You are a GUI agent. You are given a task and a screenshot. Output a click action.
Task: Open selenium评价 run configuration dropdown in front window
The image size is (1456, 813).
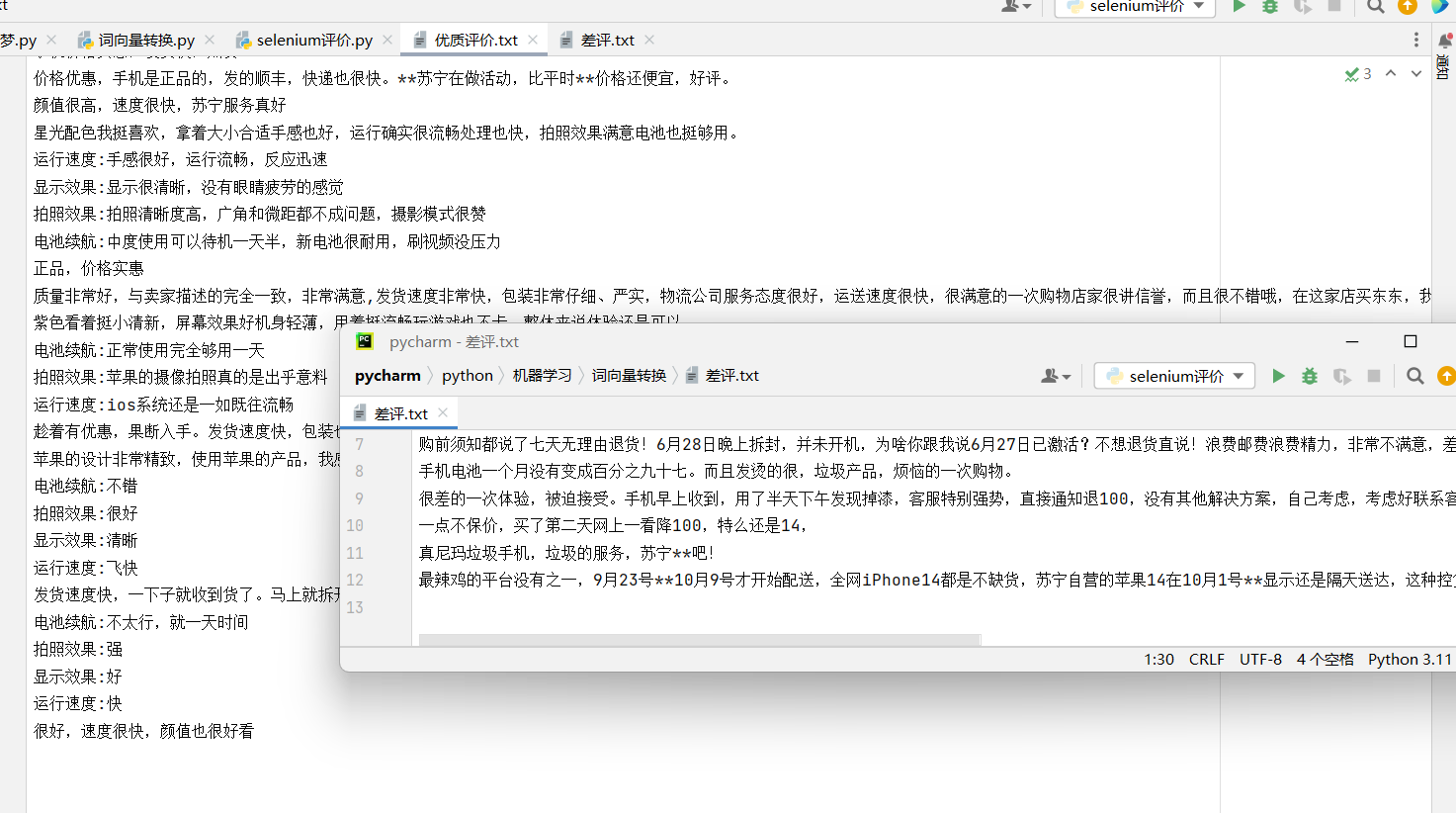pos(1174,376)
